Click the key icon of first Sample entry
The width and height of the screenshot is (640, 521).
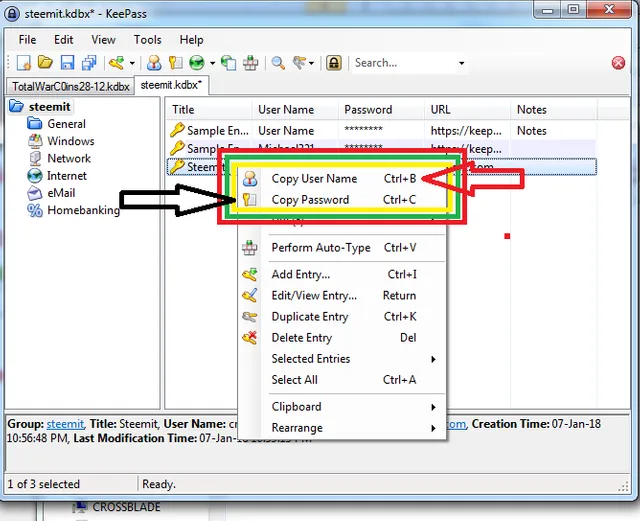click(177, 130)
